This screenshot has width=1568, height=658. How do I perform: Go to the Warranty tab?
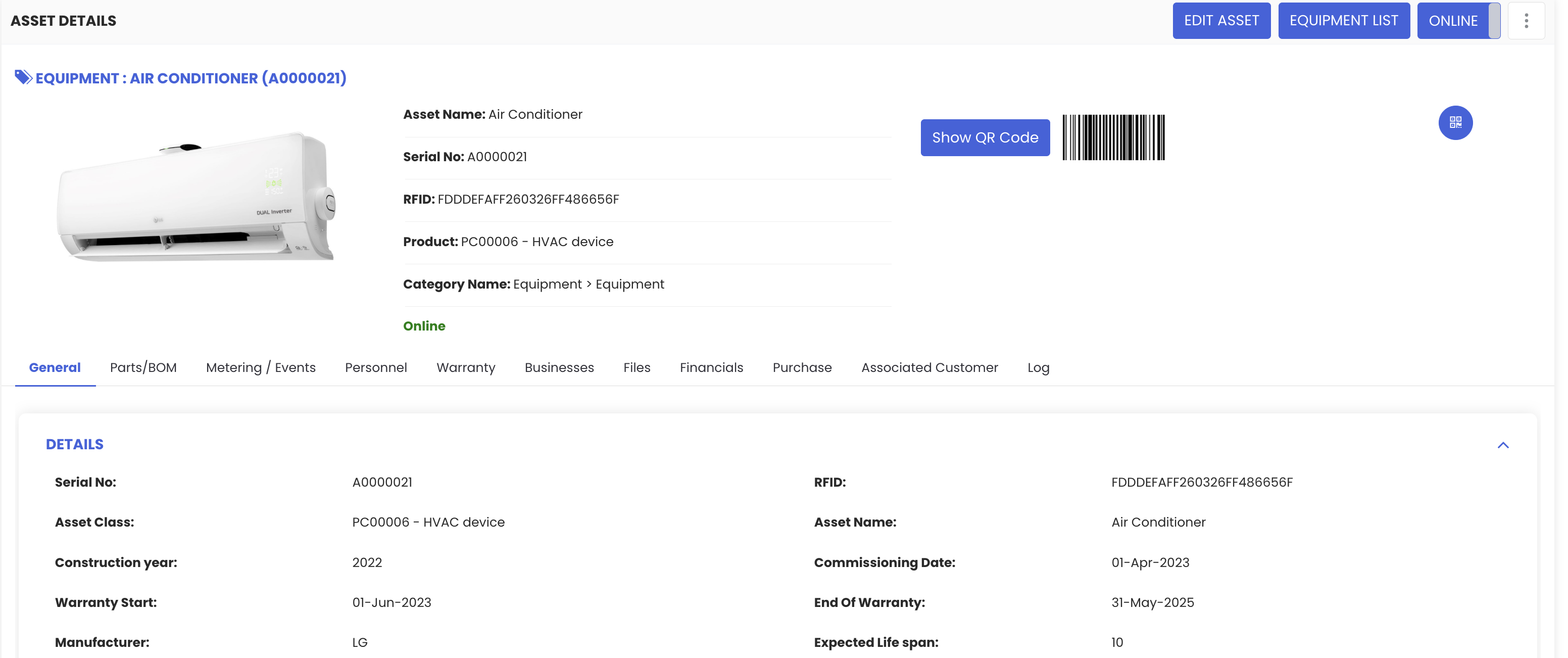point(466,367)
